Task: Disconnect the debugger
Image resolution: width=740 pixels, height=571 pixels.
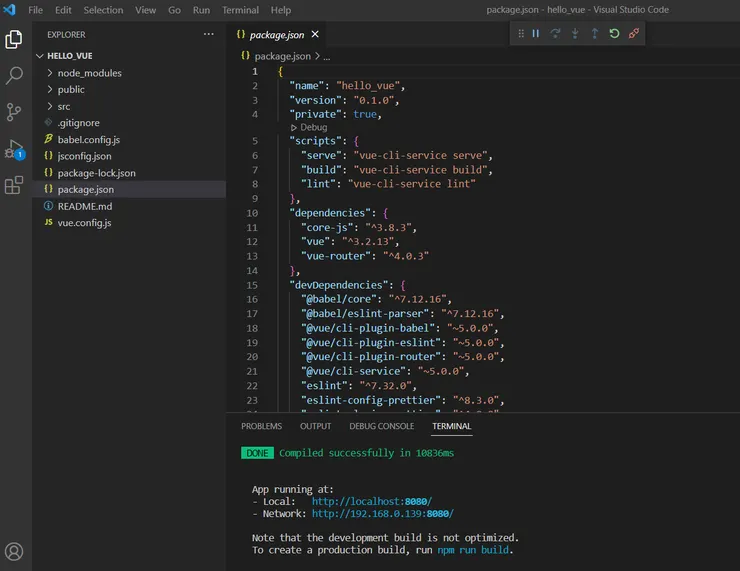Action: click(x=634, y=34)
